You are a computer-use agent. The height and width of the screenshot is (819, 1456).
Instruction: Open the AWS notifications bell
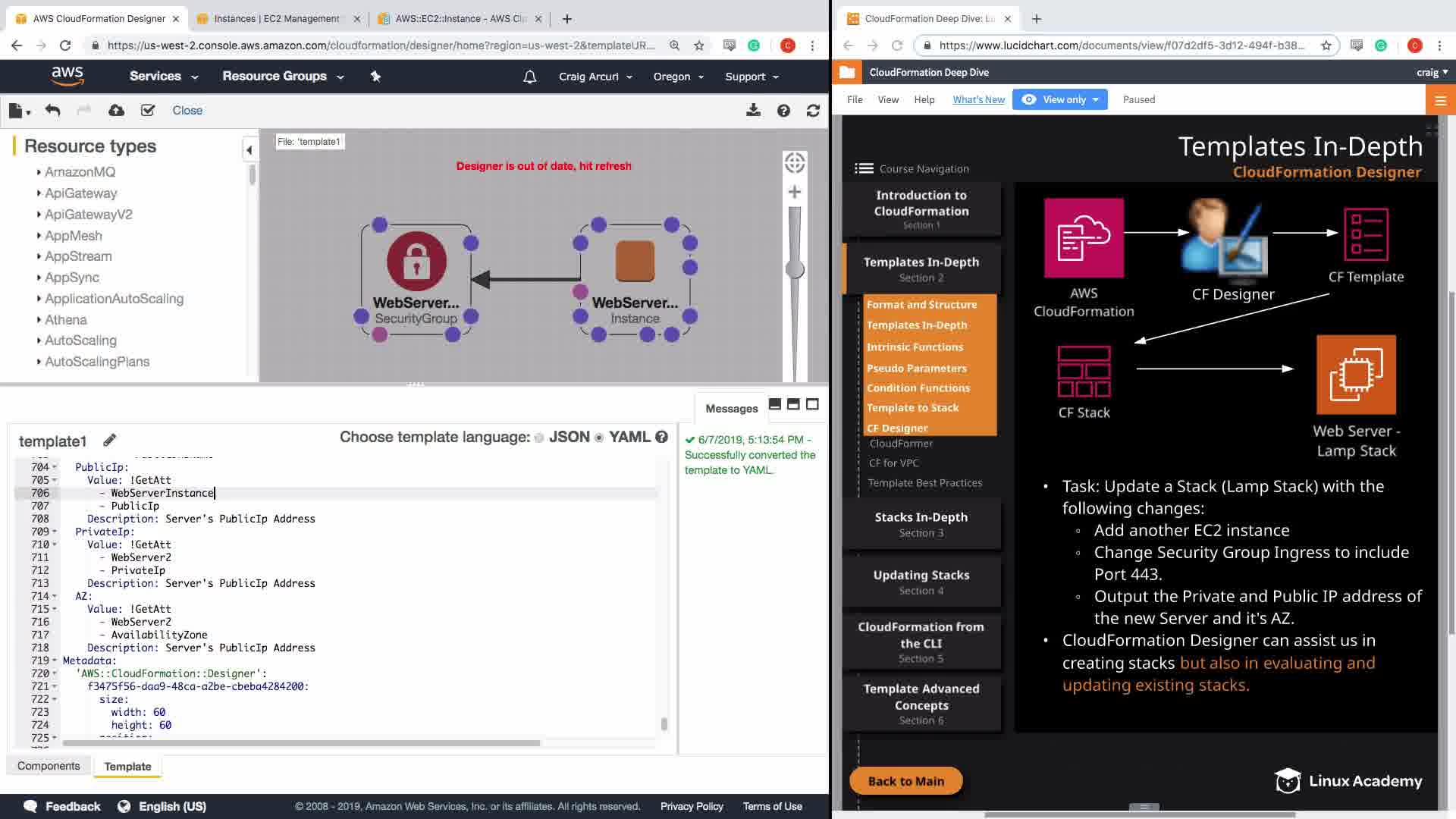pos(529,77)
